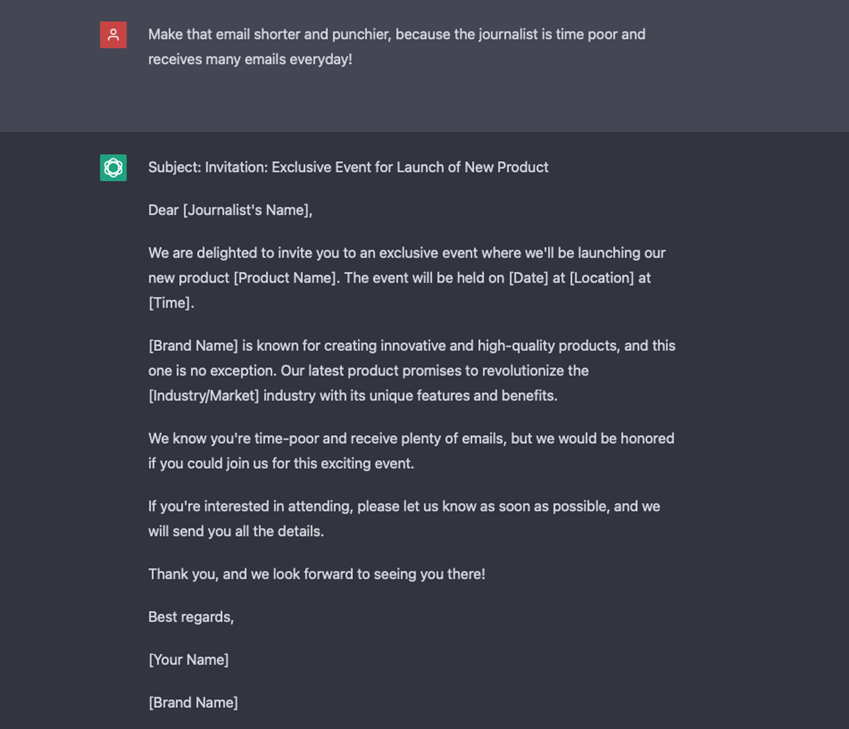This screenshot has width=849, height=729.
Task: Click the [Time] placeholder text
Action: [x=169, y=303]
